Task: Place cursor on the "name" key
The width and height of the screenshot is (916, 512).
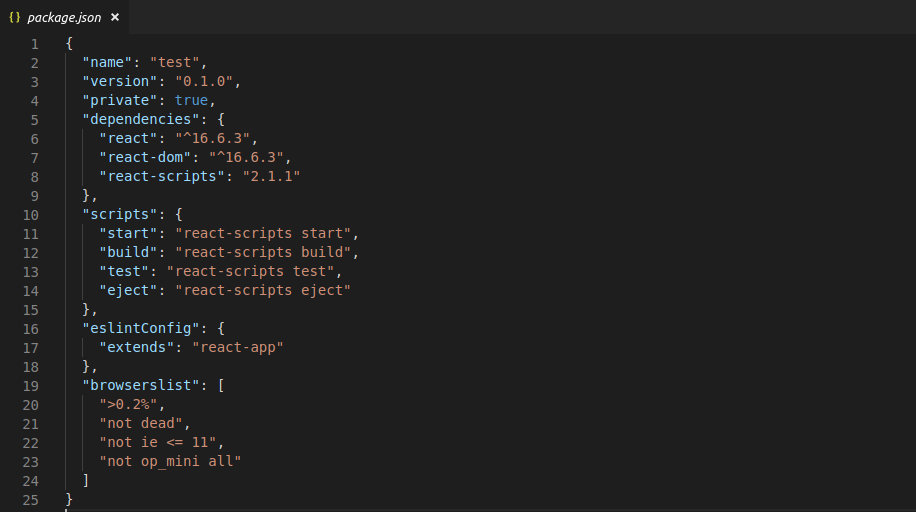Action: [107, 63]
